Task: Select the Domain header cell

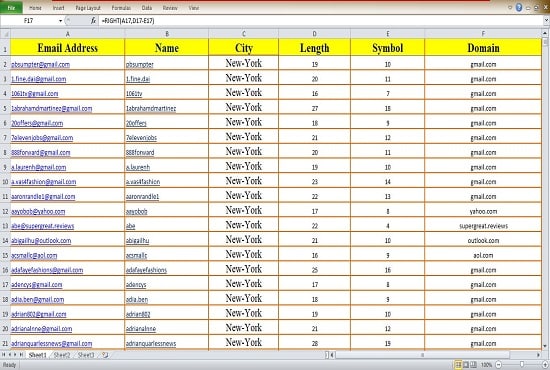Action: point(483,48)
